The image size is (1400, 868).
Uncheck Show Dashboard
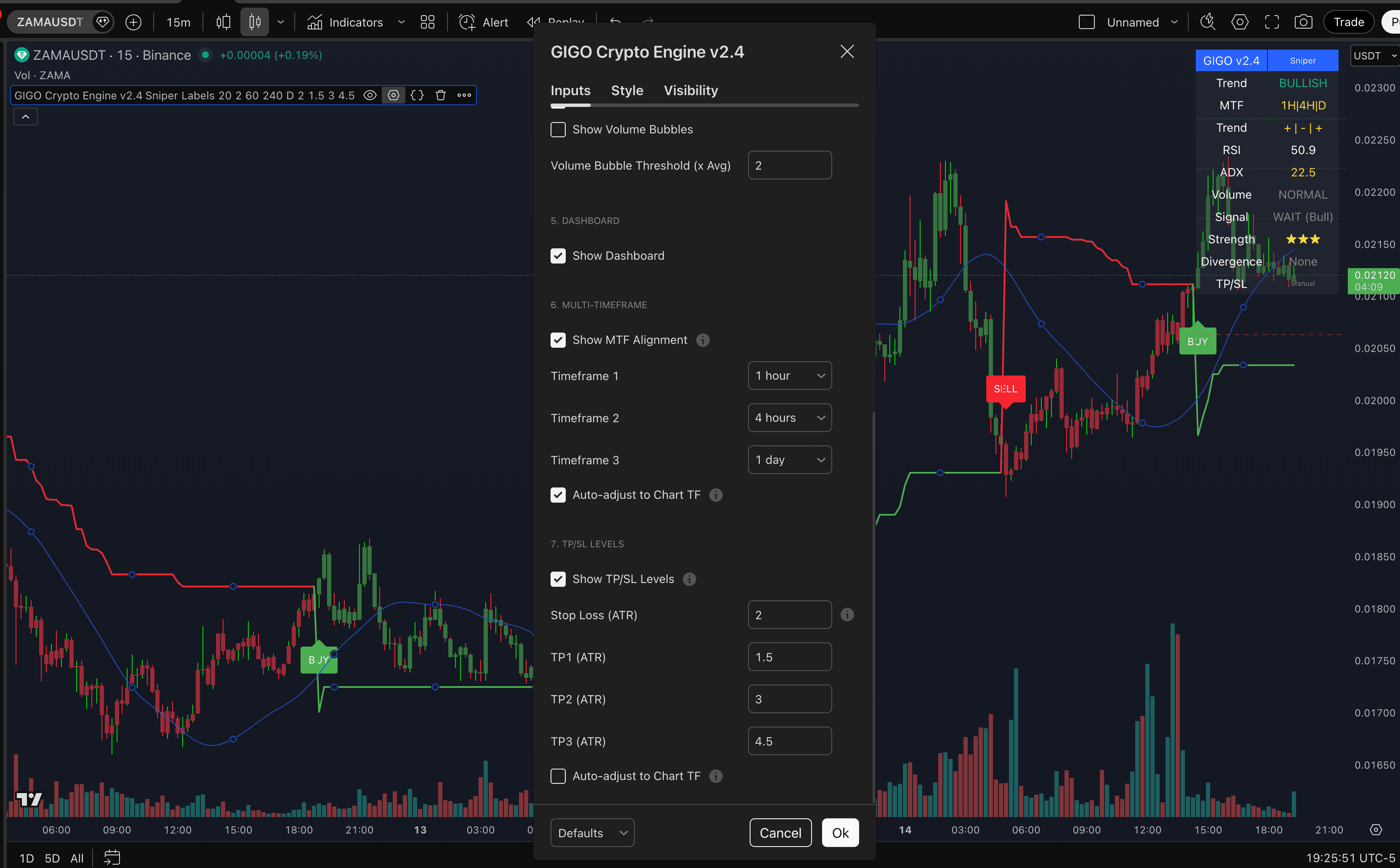[557, 256]
